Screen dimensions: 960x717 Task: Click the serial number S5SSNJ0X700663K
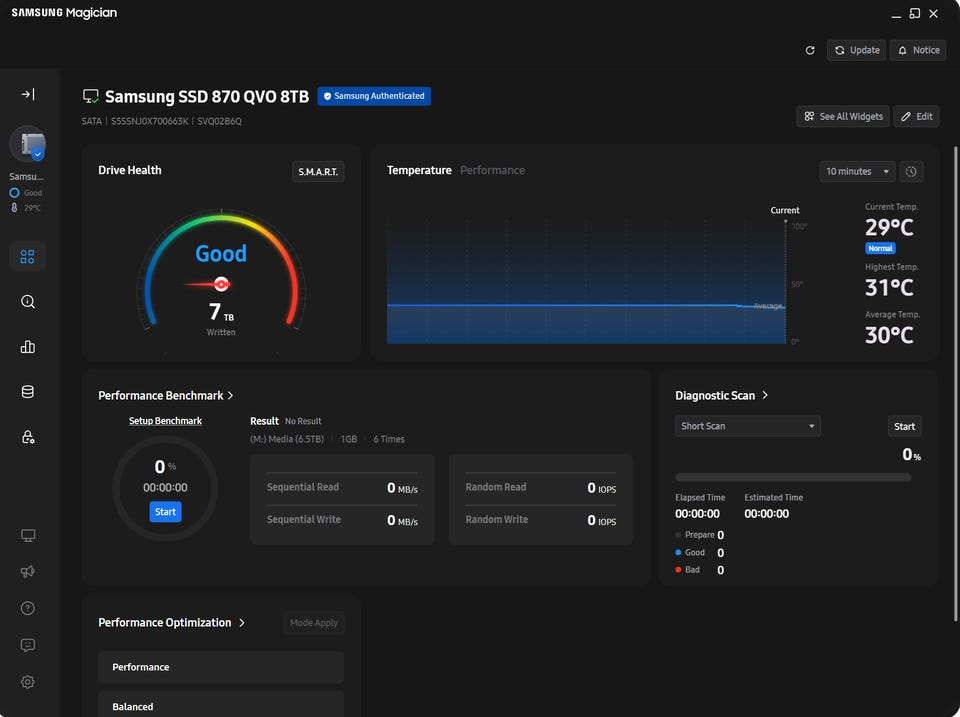pos(149,121)
